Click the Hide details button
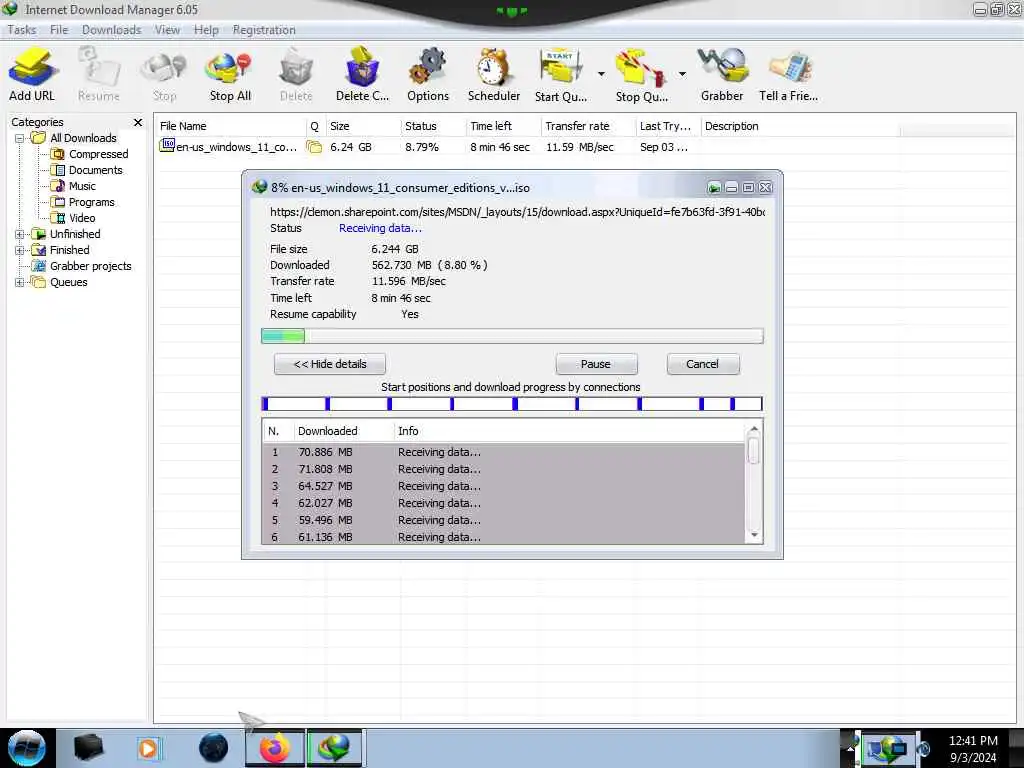Viewport: 1024px width, 768px height. point(330,364)
